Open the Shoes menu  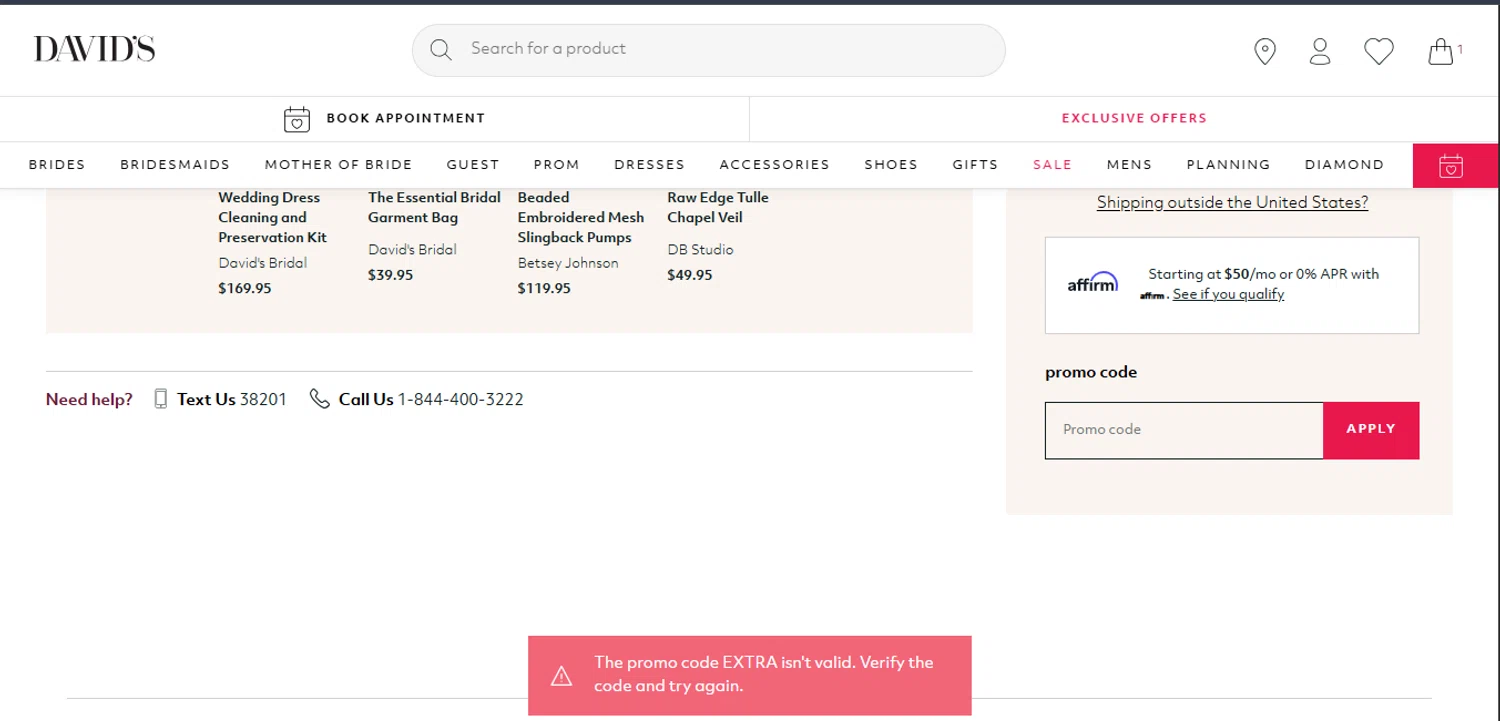891,165
